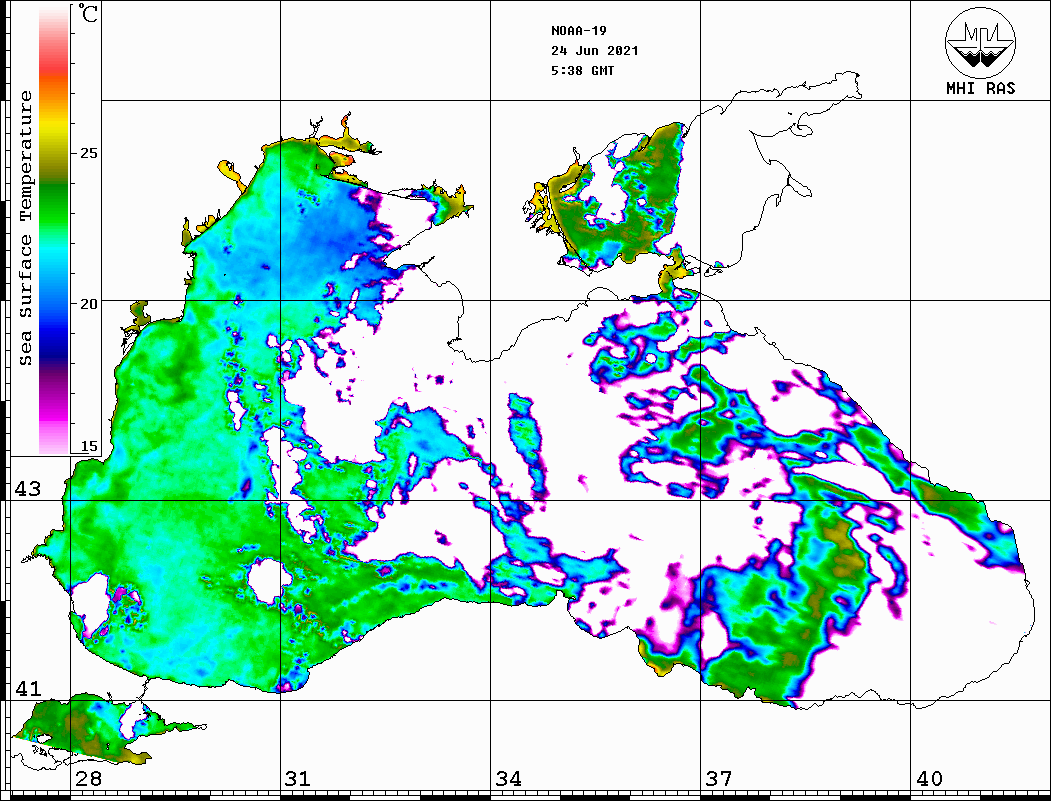Click longitude label 37
The image size is (1051, 801).
(719, 779)
